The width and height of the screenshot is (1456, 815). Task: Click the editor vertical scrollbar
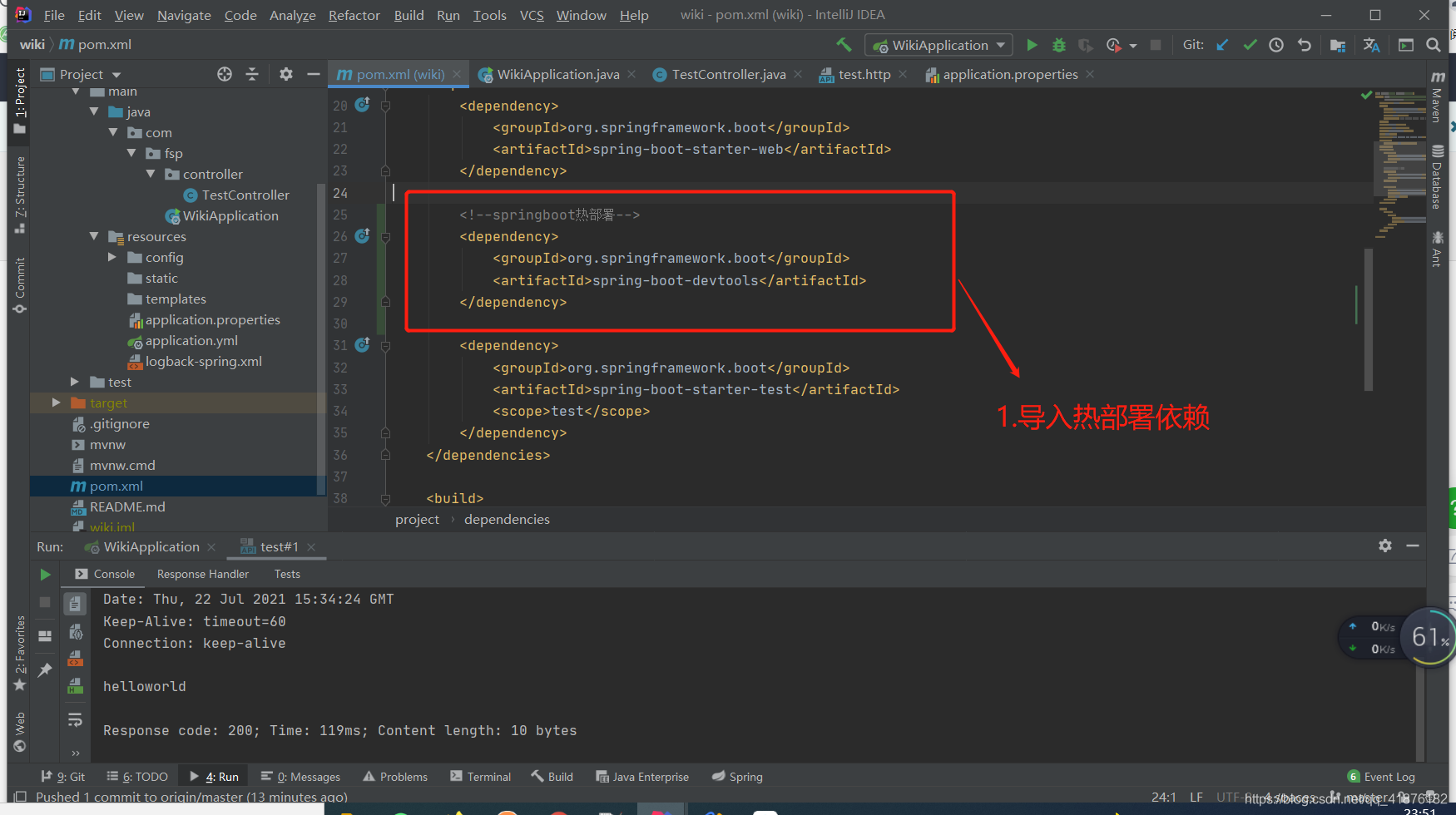[1369, 319]
